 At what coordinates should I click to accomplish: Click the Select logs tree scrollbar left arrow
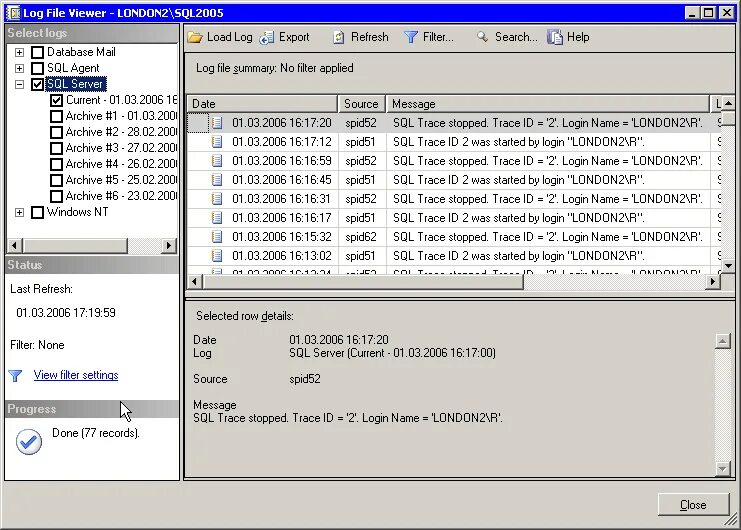[15, 246]
